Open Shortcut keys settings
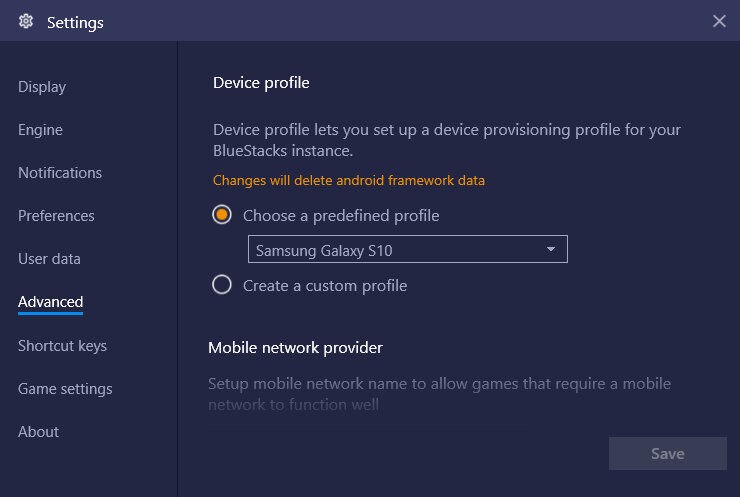This screenshot has height=497, width=740. (62, 346)
